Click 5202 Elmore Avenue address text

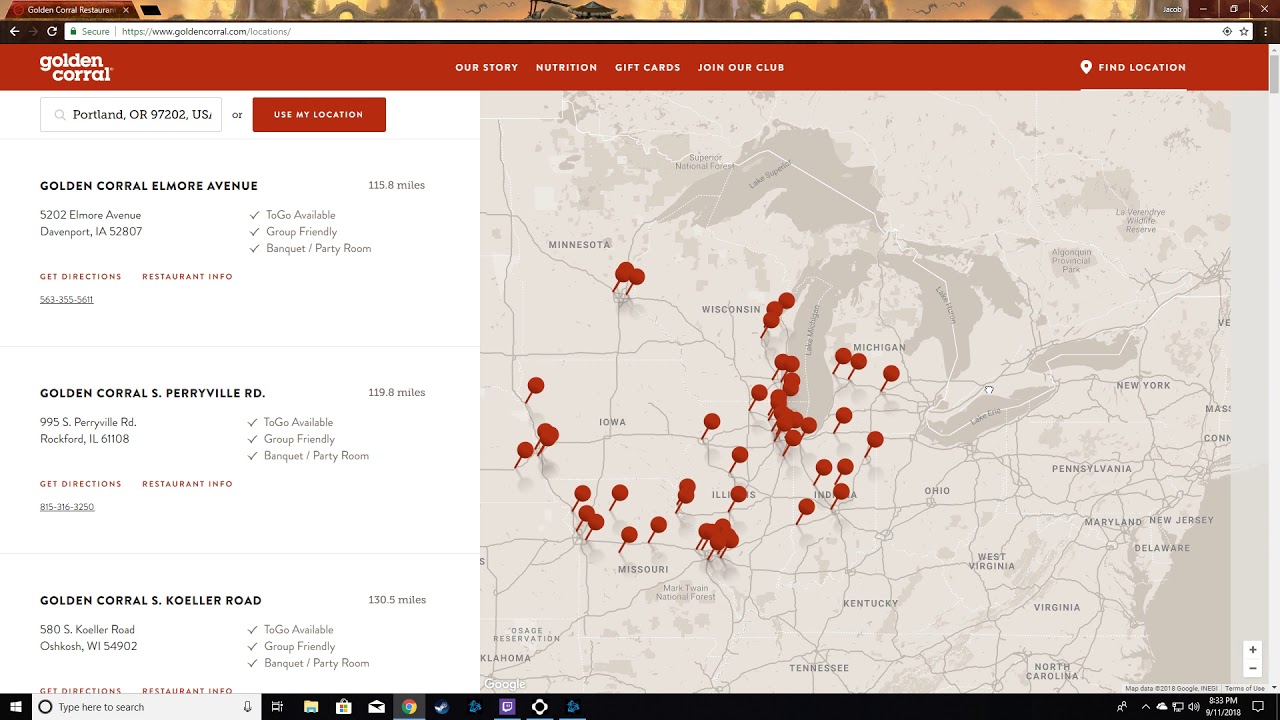90,215
